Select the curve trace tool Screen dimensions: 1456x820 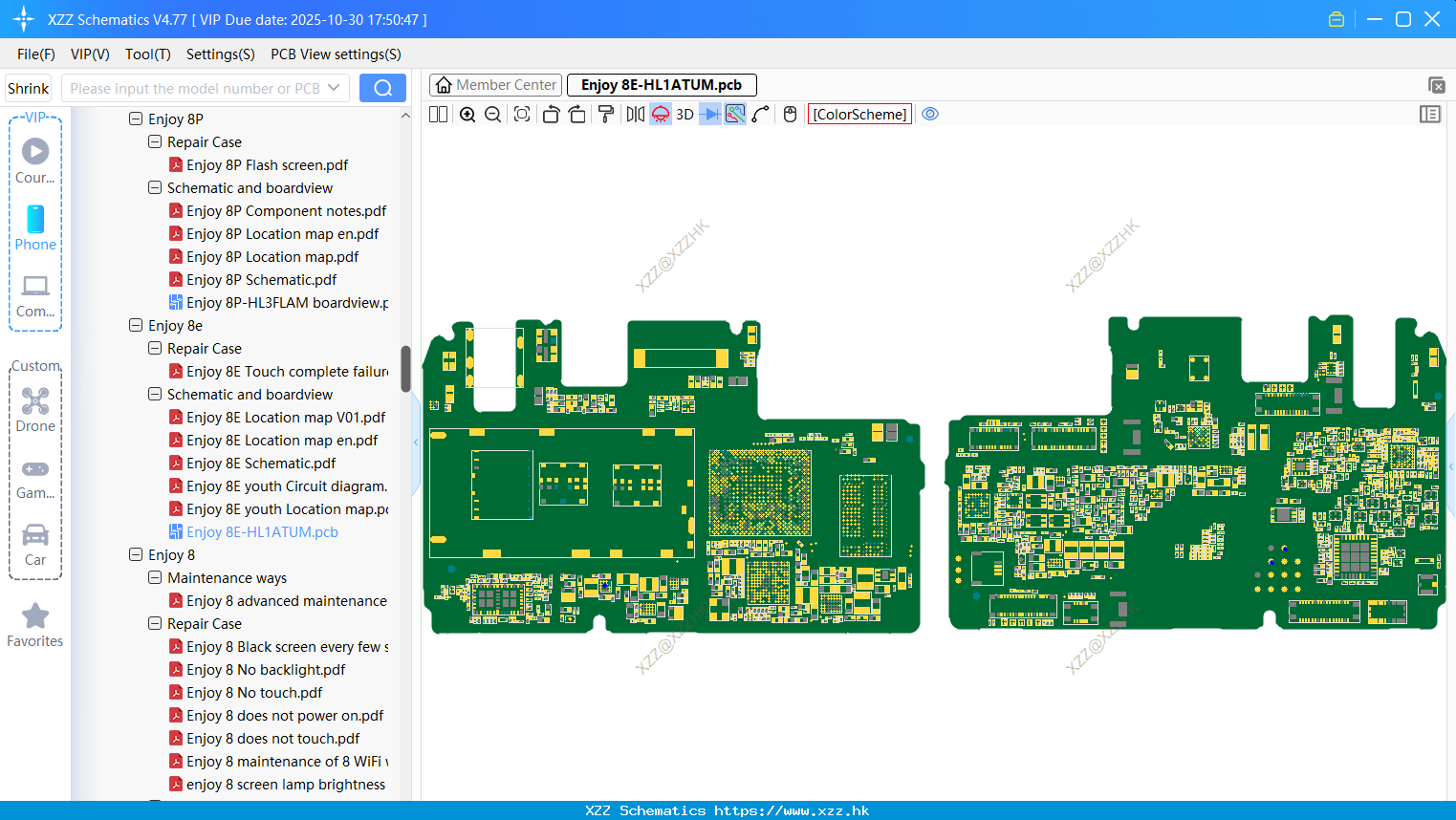click(761, 114)
